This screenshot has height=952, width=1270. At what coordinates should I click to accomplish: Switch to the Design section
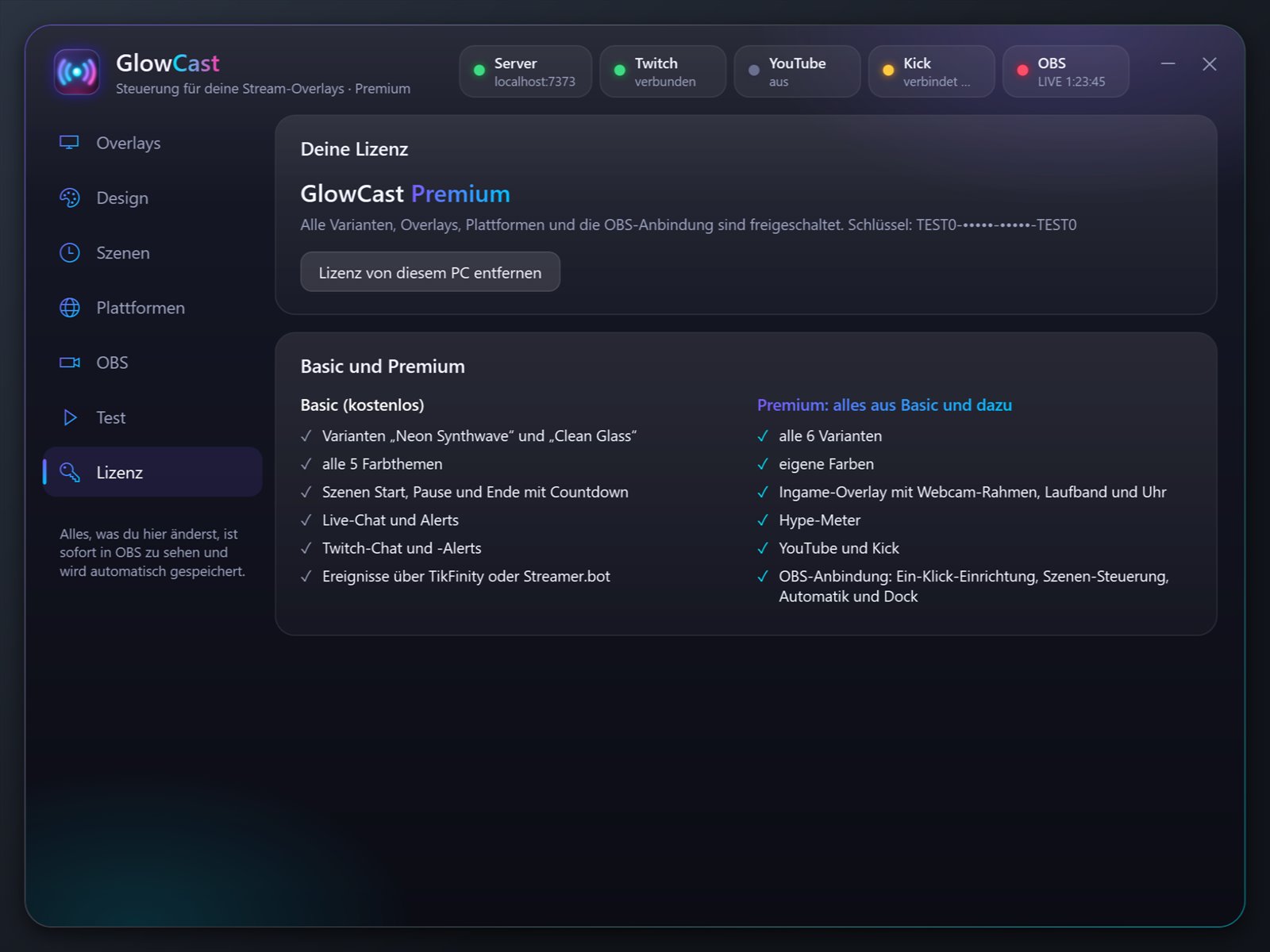click(153, 198)
